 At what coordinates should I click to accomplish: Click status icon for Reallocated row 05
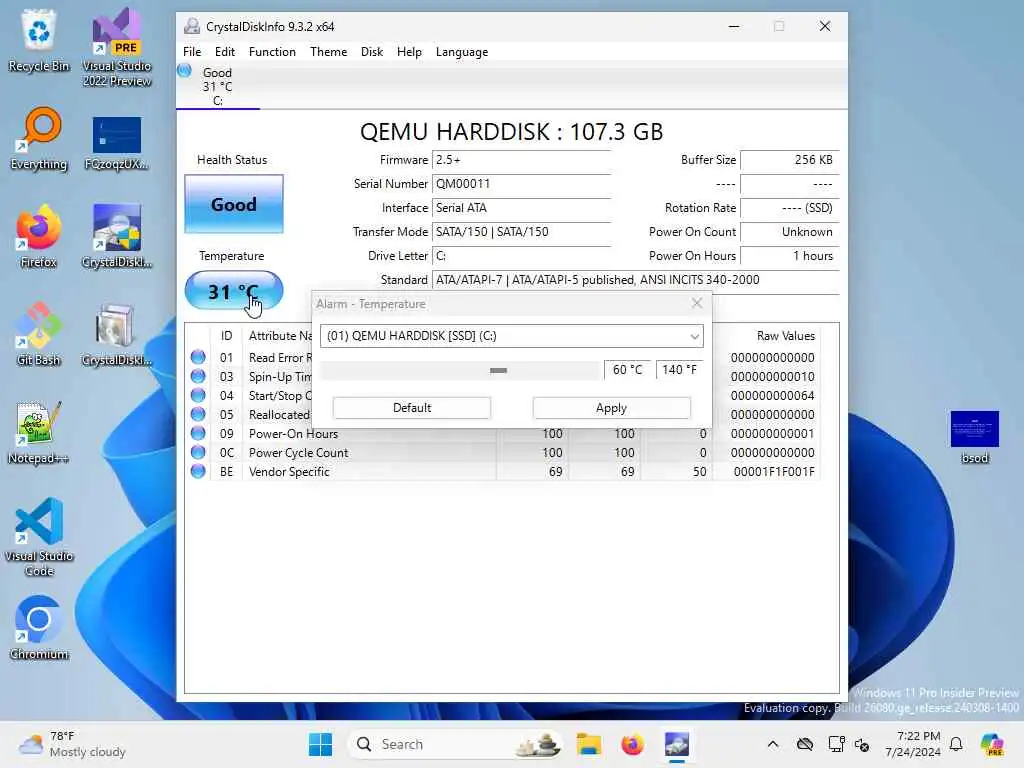[198, 414]
